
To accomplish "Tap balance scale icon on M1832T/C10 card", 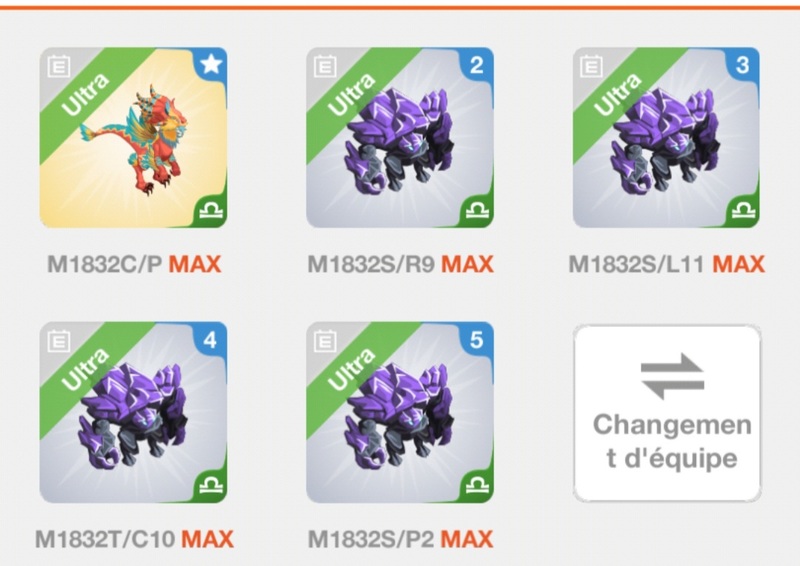I will 211,485.
